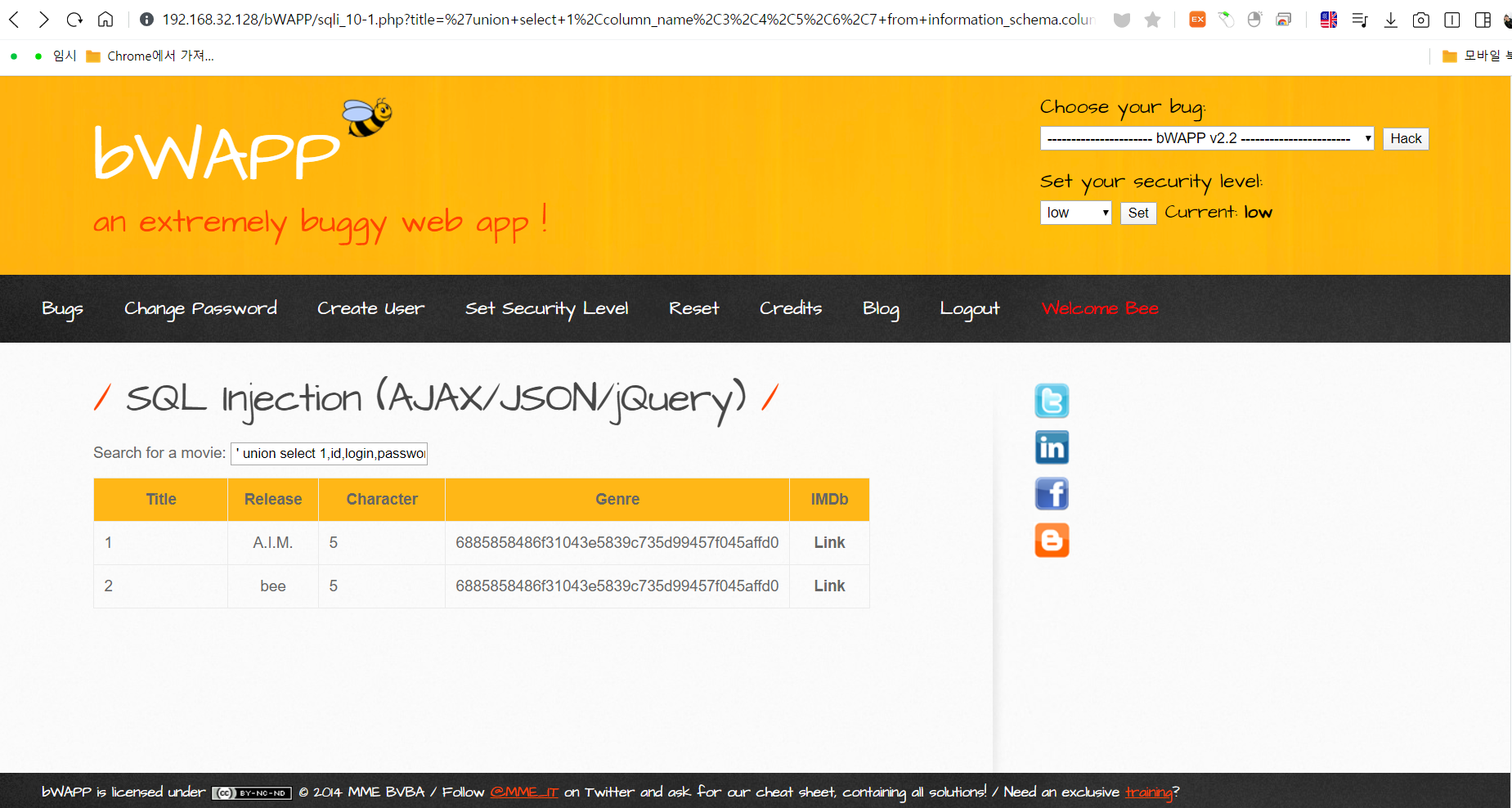This screenshot has width=1512, height=808.
Task: Click the 'bee' cell in the table
Action: [x=273, y=586]
